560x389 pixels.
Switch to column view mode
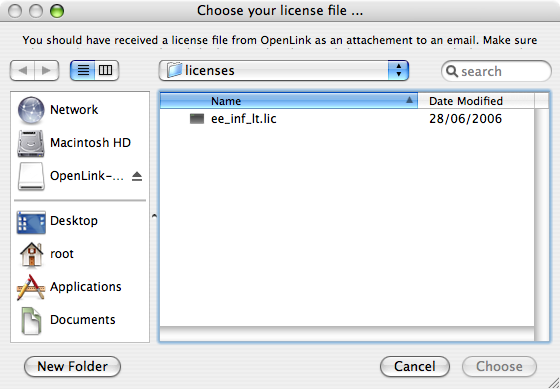[106, 70]
